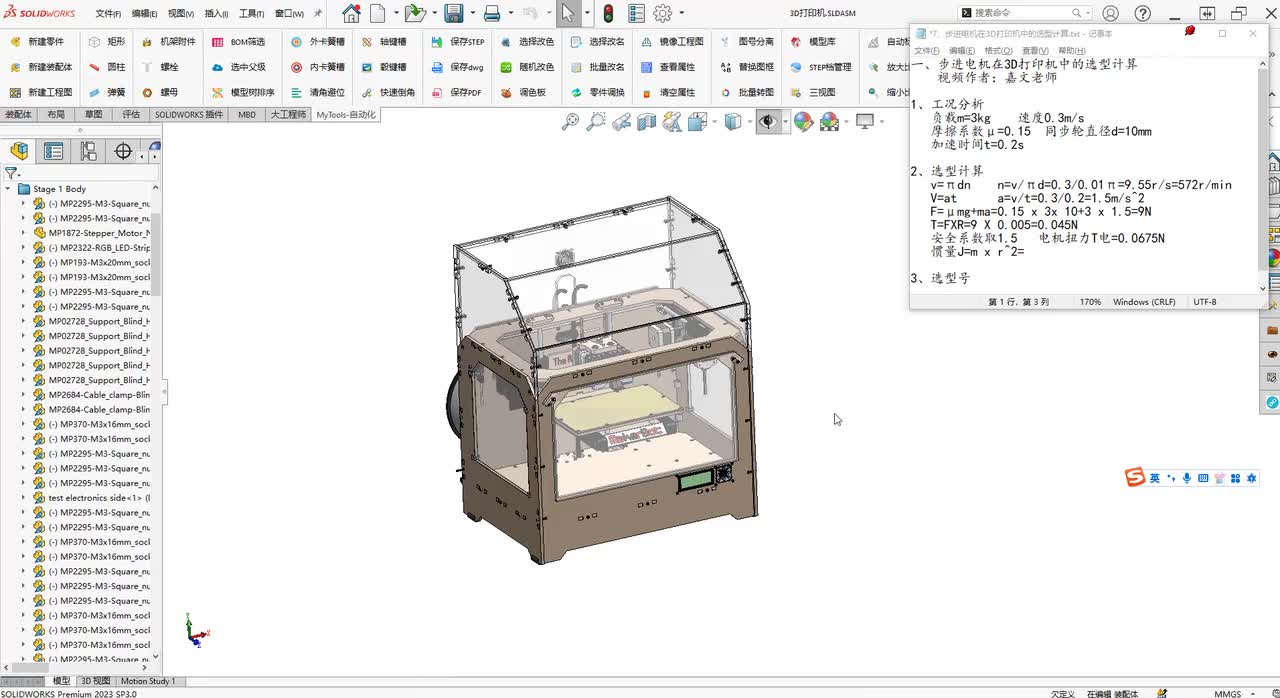Click the Print icon
The height and width of the screenshot is (698, 1280).
492,14
